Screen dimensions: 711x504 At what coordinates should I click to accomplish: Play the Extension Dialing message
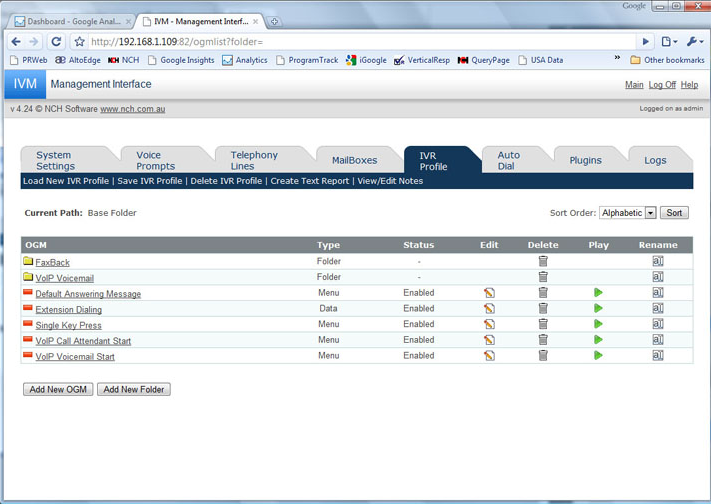598,309
